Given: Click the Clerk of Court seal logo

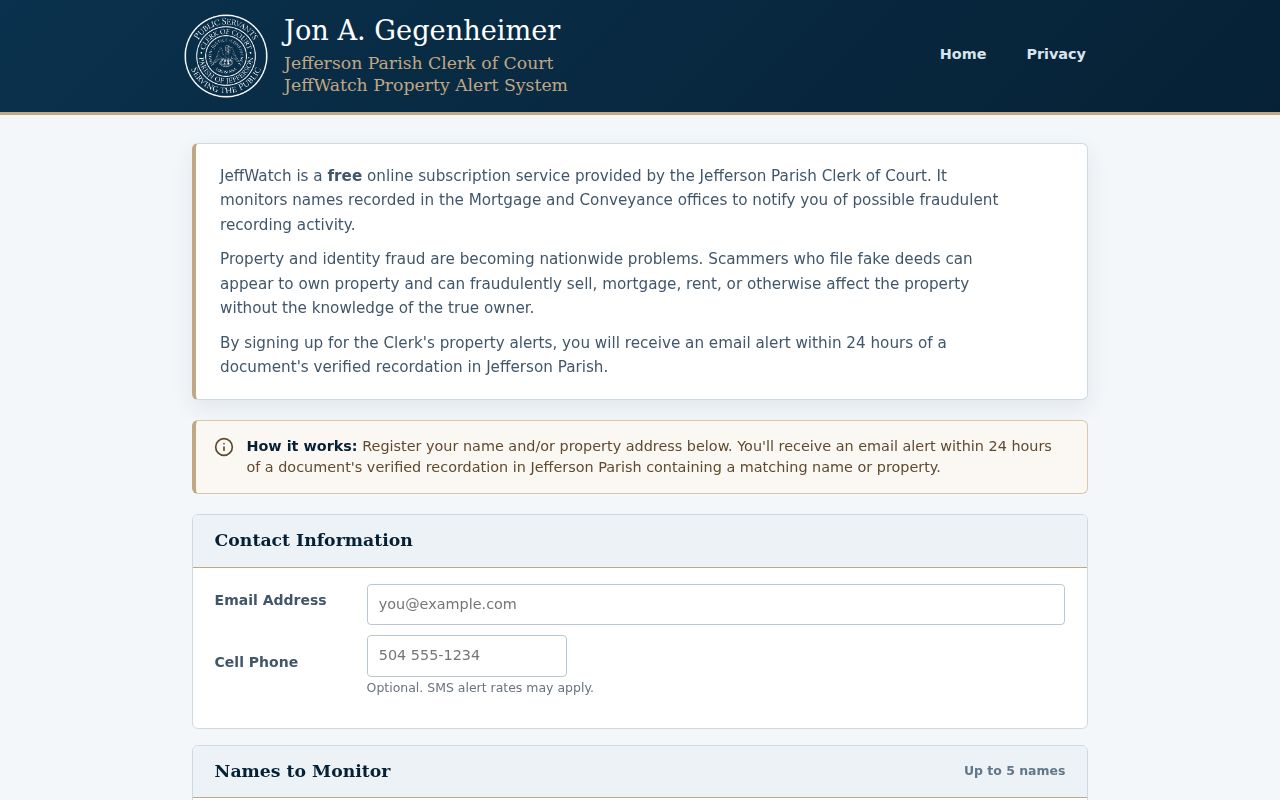Looking at the screenshot, I should 226,56.
